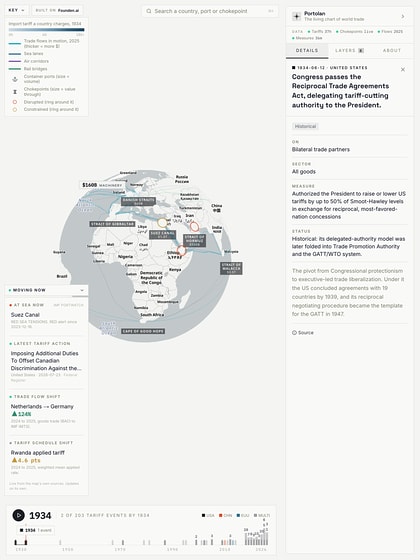Click the Netherlands-Germany green up-arrow icon
420x560 pixels.
[14, 414]
